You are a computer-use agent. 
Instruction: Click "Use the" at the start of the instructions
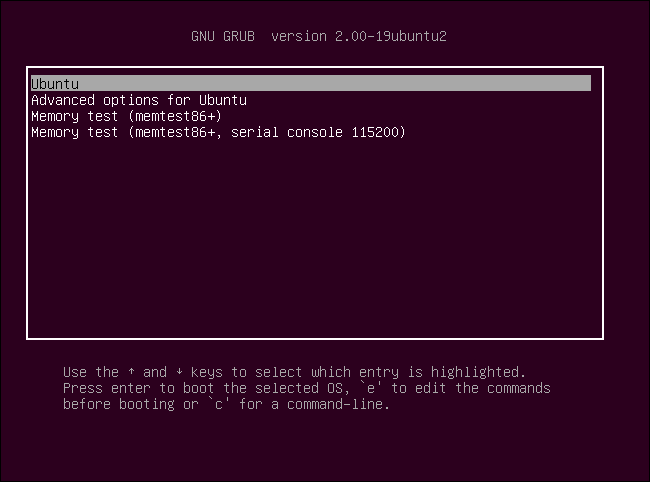click(90, 372)
